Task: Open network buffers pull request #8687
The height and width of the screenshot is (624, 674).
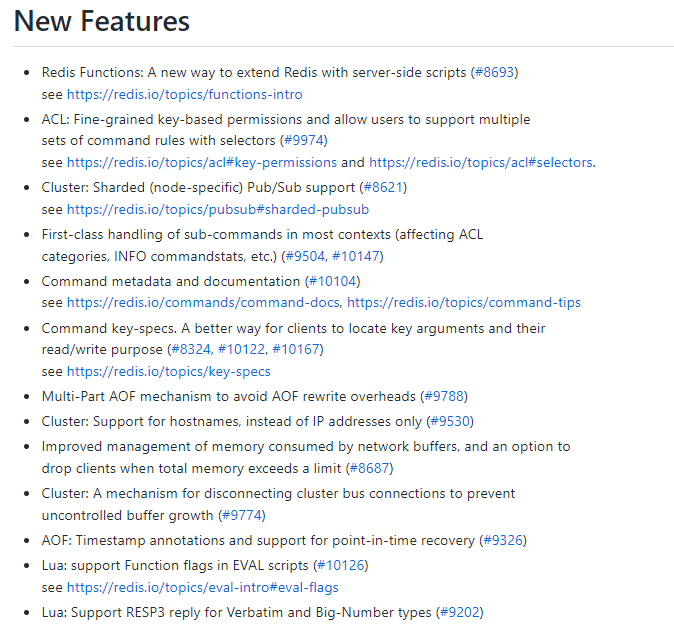Action: tap(369, 468)
